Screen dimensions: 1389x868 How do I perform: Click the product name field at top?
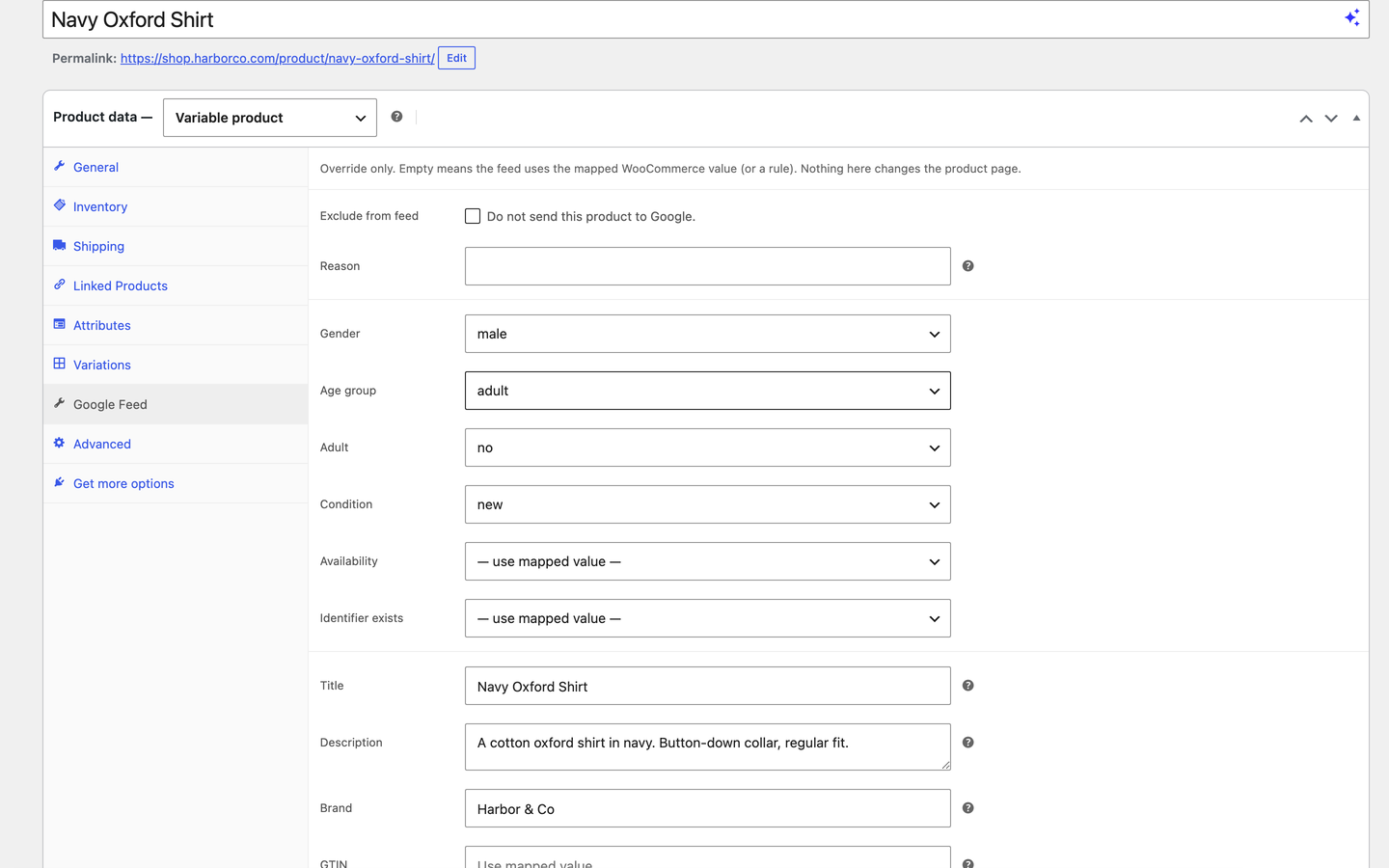point(706,19)
